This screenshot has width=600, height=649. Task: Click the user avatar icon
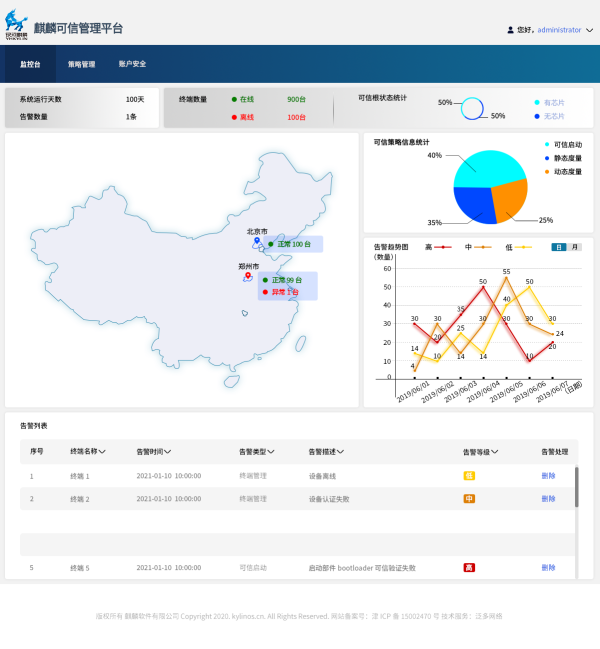coord(510,30)
